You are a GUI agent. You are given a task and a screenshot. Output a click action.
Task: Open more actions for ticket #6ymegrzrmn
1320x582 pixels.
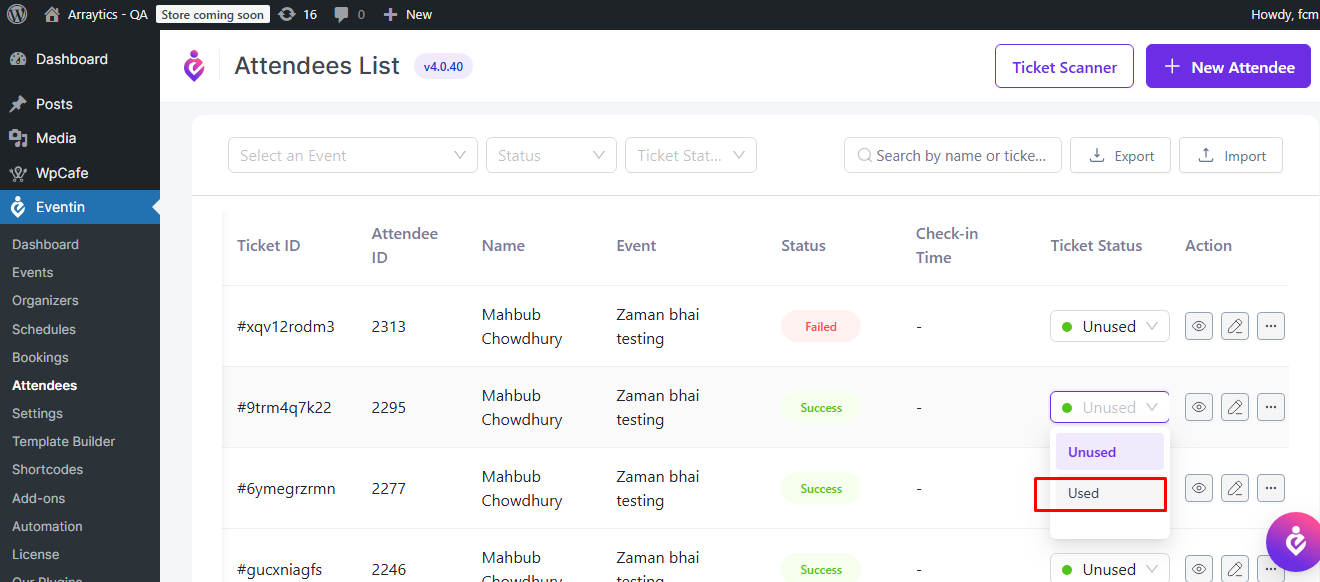point(1271,488)
